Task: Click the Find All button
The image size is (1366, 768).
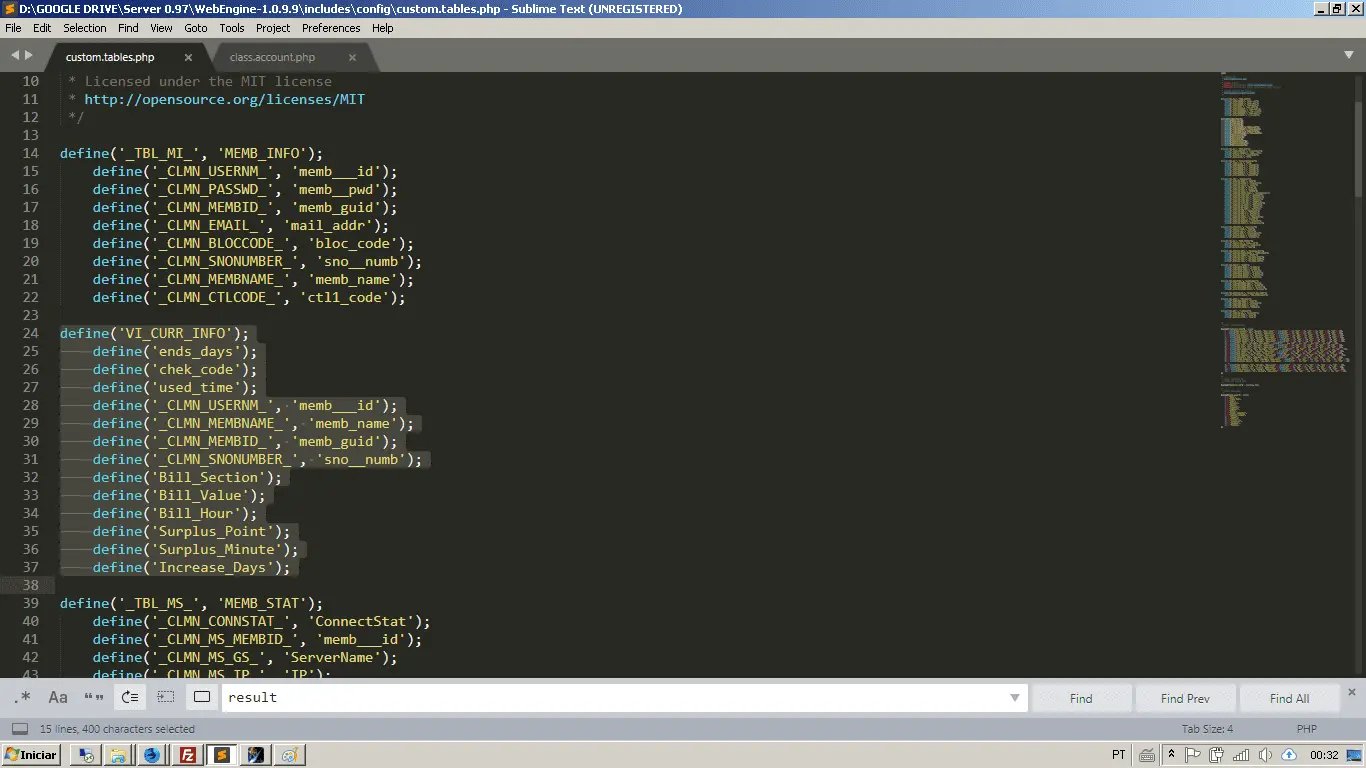Action: pos(1289,698)
